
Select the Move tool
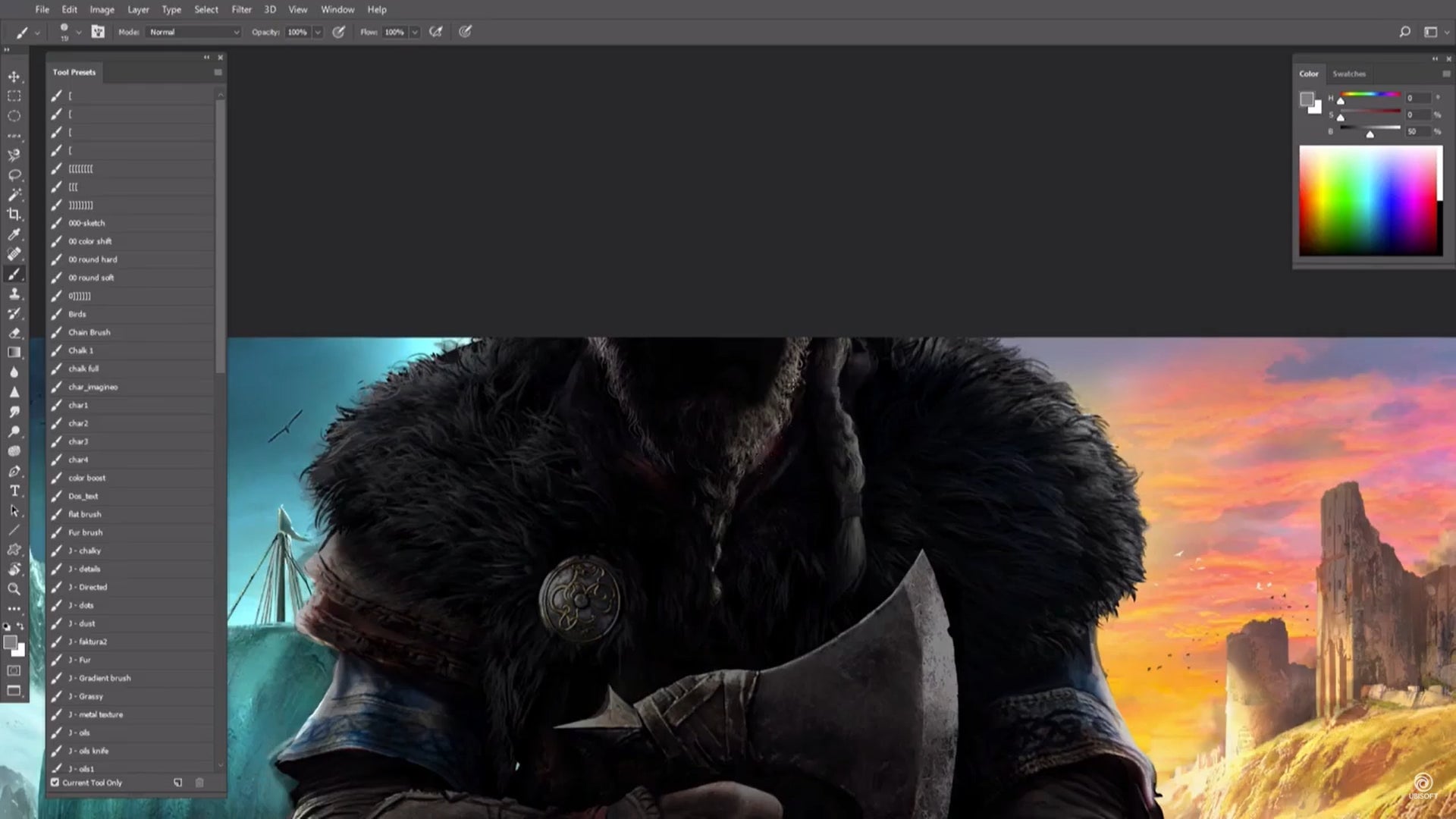click(14, 76)
